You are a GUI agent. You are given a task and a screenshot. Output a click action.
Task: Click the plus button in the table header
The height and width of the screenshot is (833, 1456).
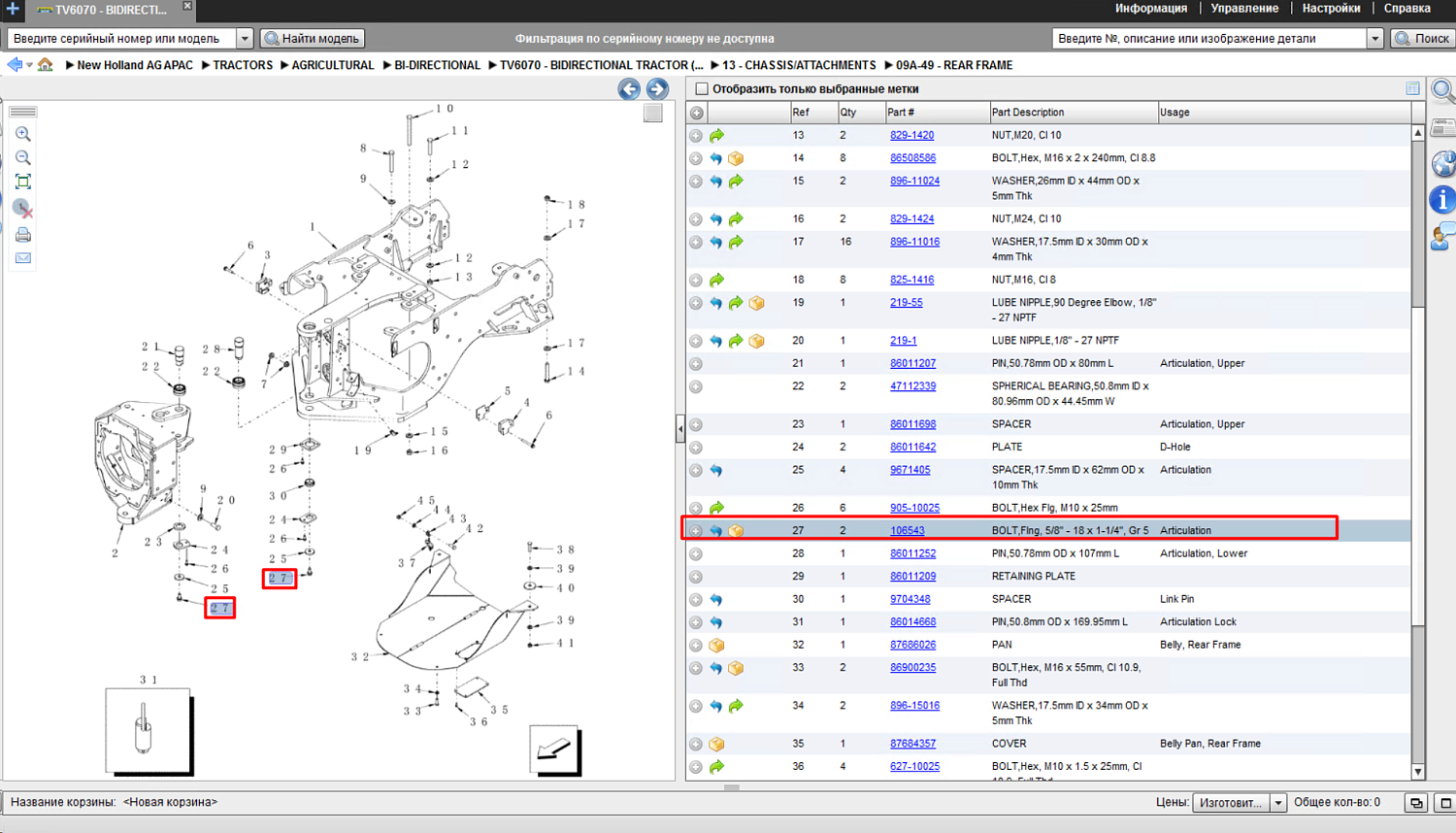tap(697, 113)
